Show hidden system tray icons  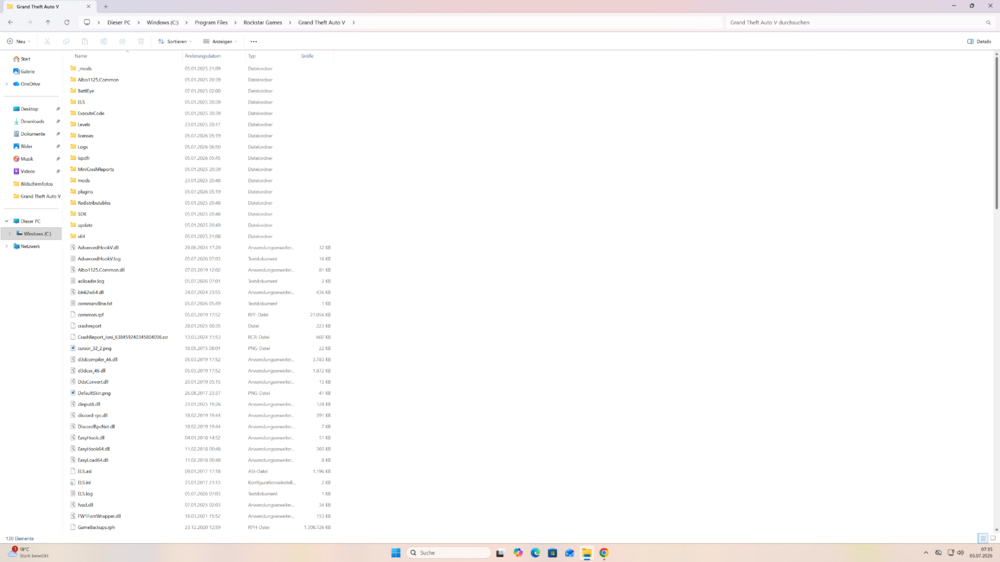click(925, 553)
